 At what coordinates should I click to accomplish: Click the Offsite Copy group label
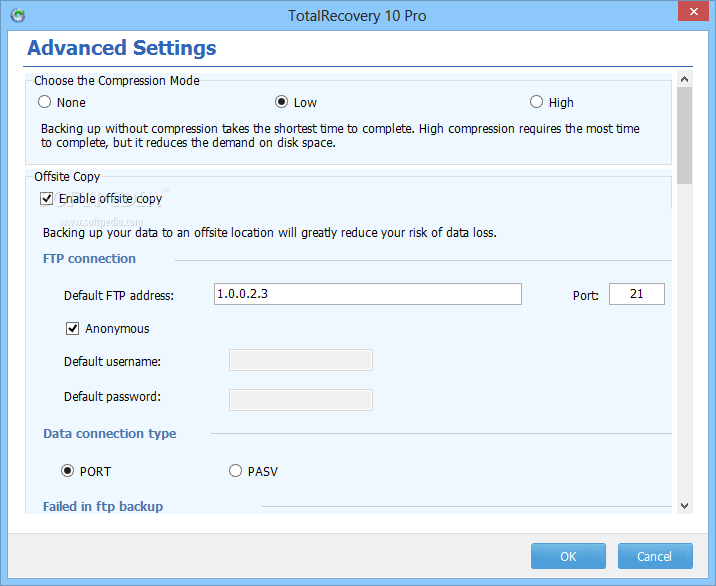(67, 177)
